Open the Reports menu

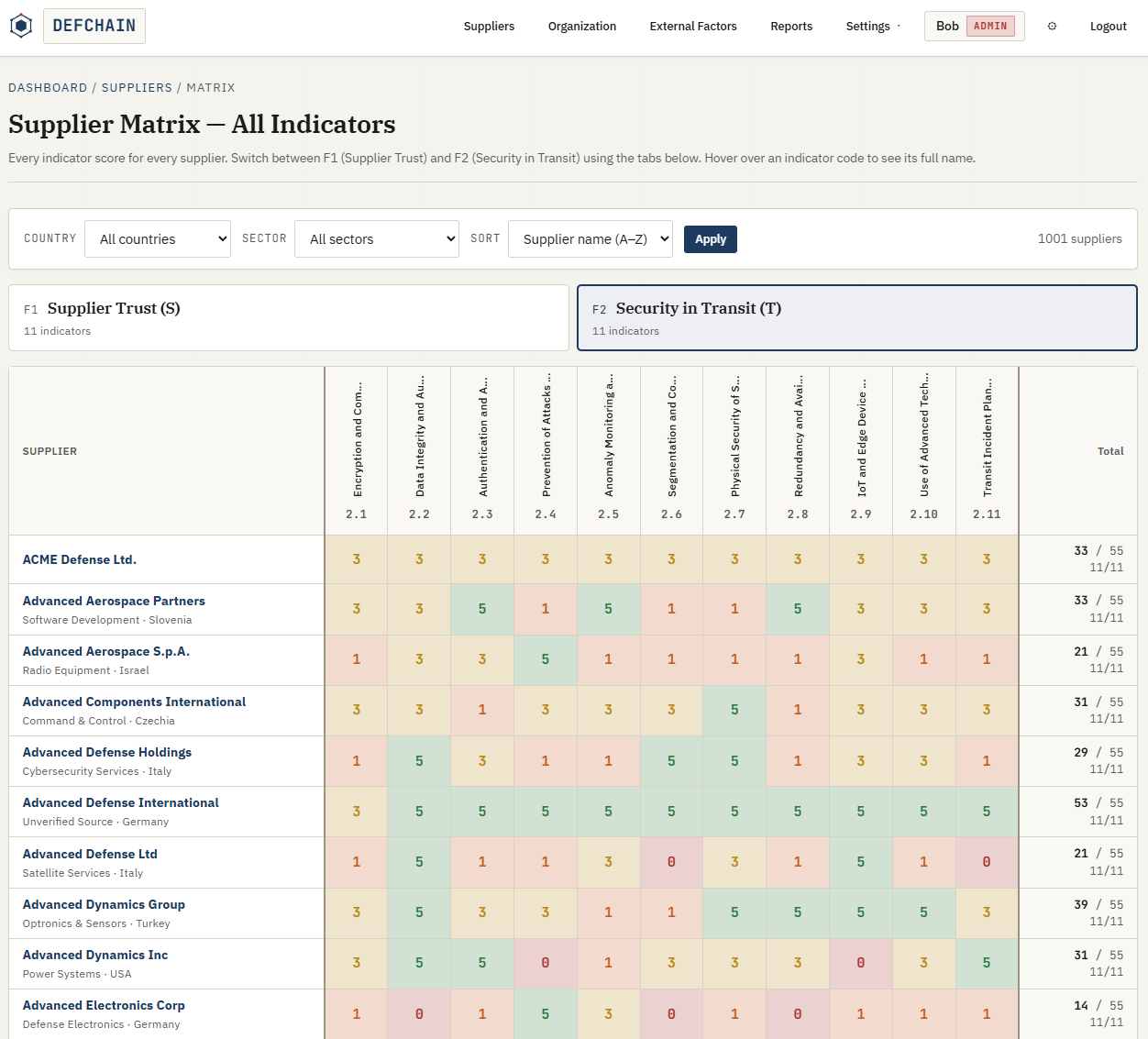(x=791, y=27)
